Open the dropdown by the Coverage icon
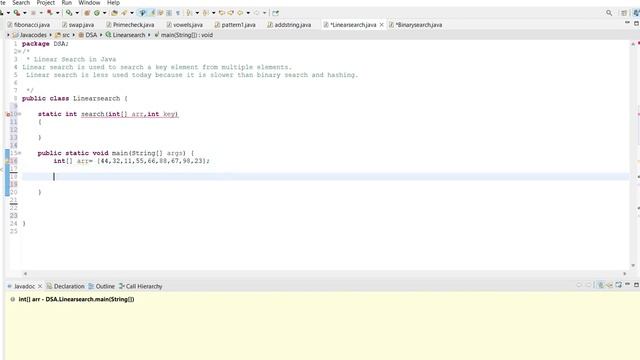The image size is (640, 360). click(24, 13)
